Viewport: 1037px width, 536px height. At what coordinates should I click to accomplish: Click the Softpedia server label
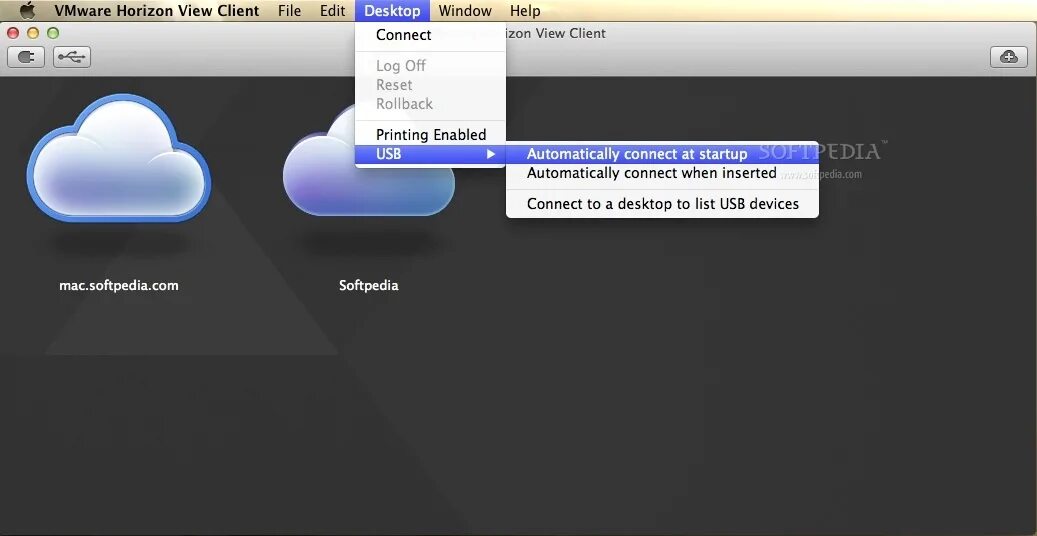click(x=368, y=286)
